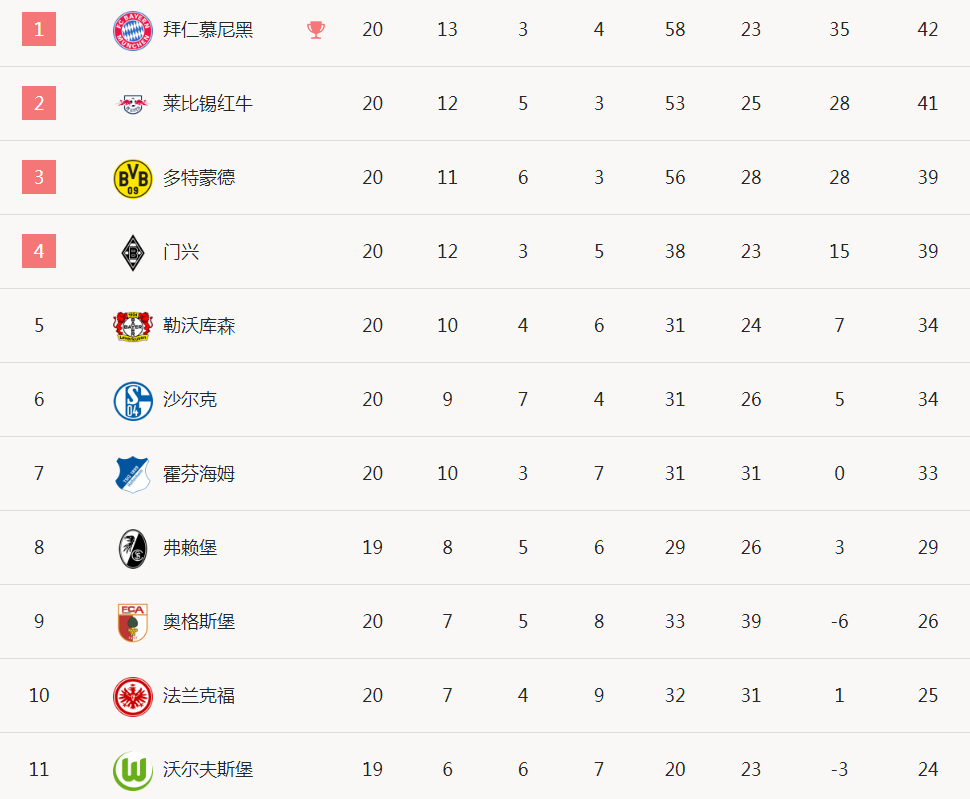The width and height of the screenshot is (970, 799).
Task: Click the red rank 1 badge
Action: [39, 29]
